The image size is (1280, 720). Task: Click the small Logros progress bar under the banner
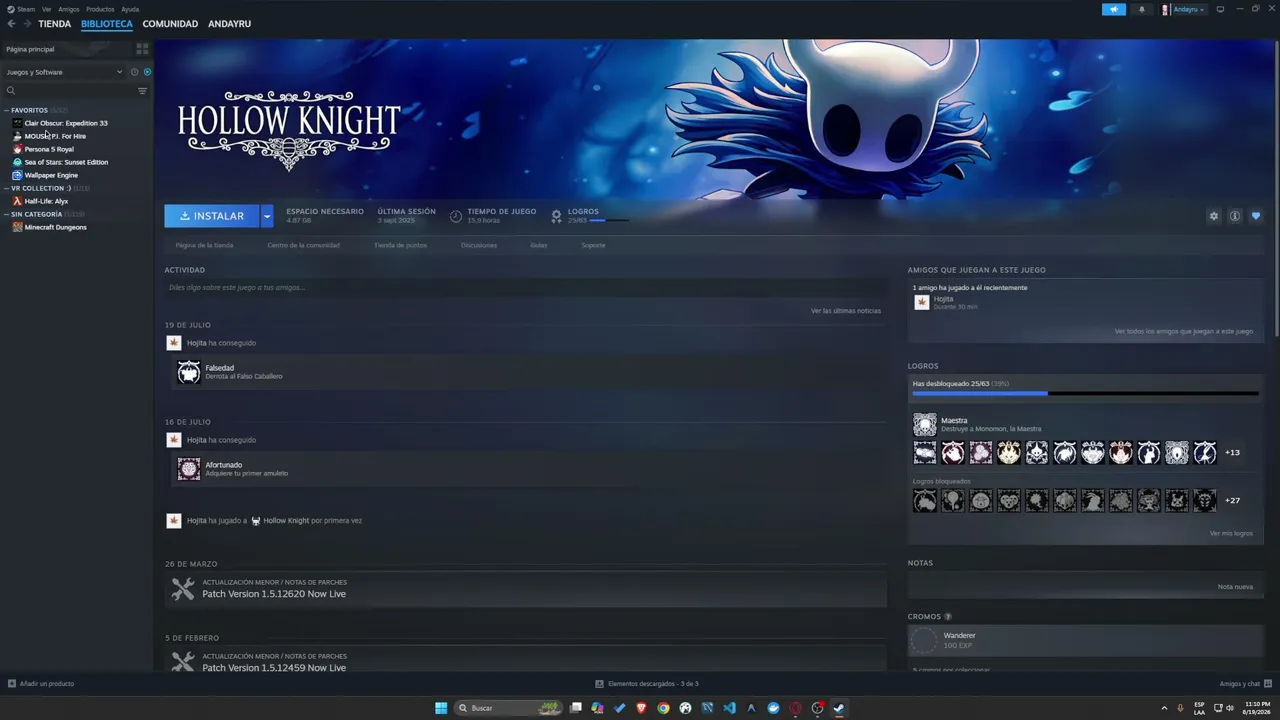[609, 220]
